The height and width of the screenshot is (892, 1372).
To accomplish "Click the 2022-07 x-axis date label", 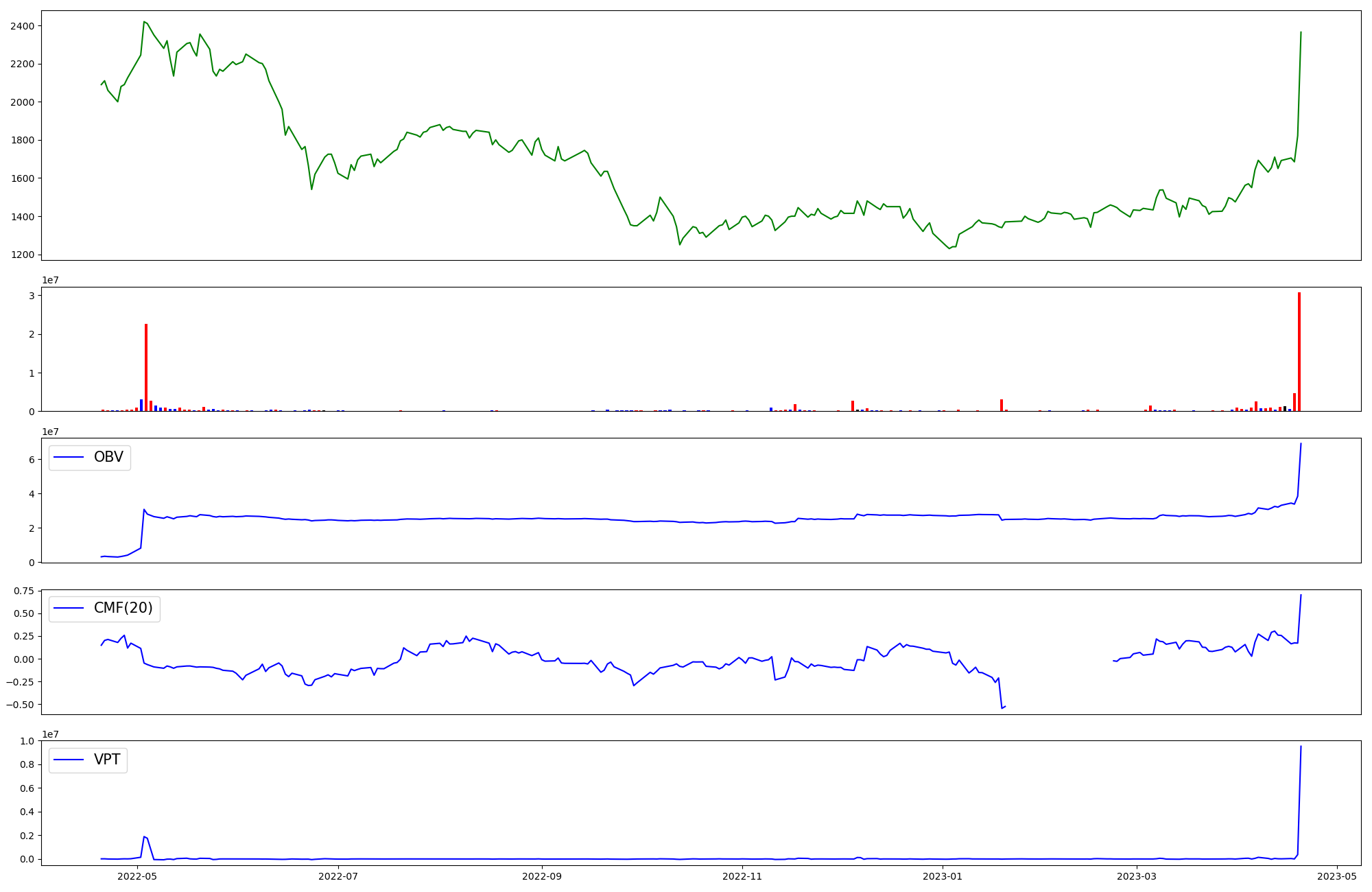I will (x=338, y=876).
